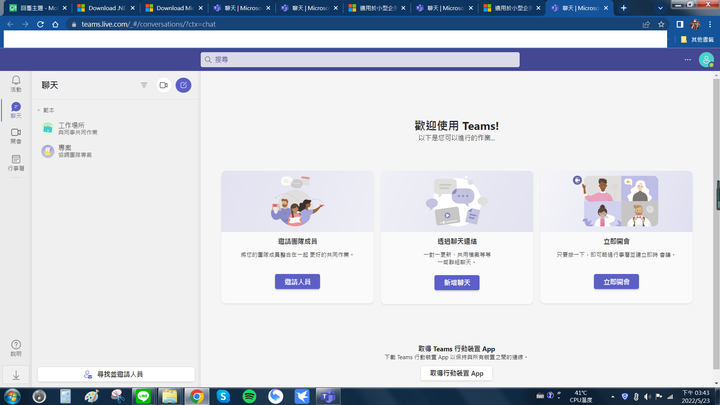
Task: Click 取得行動裝置 App button
Action: (456, 373)
